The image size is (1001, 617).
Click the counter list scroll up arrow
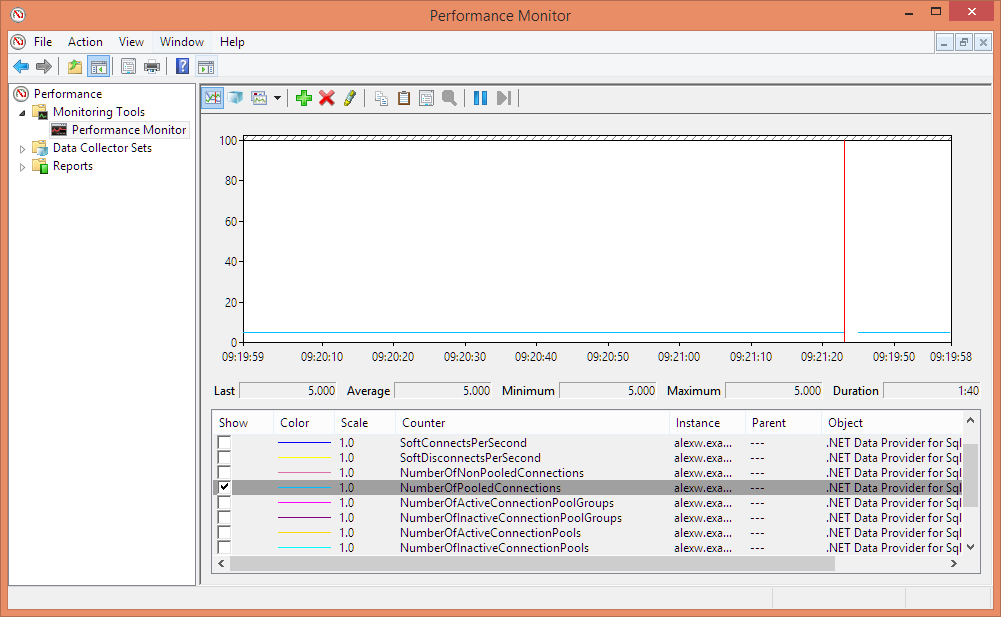pos(970,420)
